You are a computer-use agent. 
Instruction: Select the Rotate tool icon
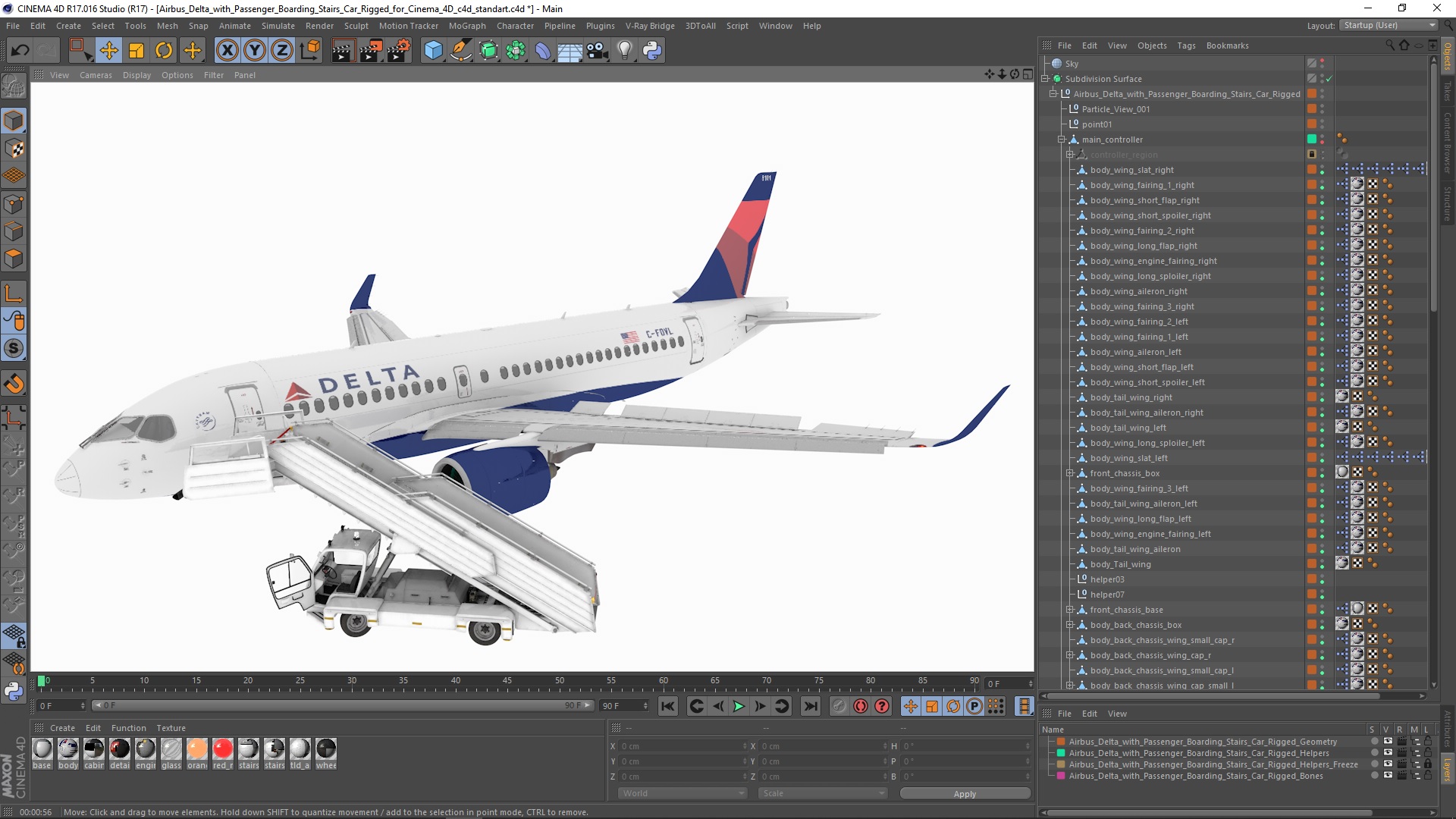tap(164, 51)
